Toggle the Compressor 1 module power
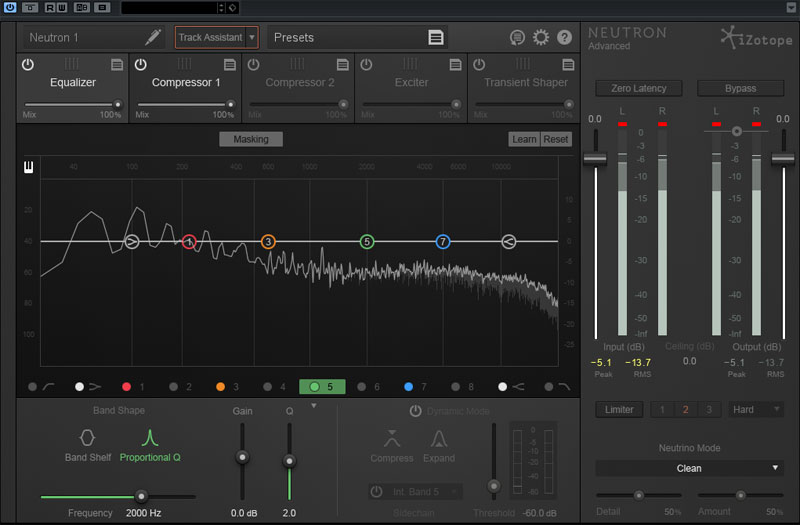Image resolution: width=800 pixels, height=525 pixels. pyautogui.click(x=141, y=64)
